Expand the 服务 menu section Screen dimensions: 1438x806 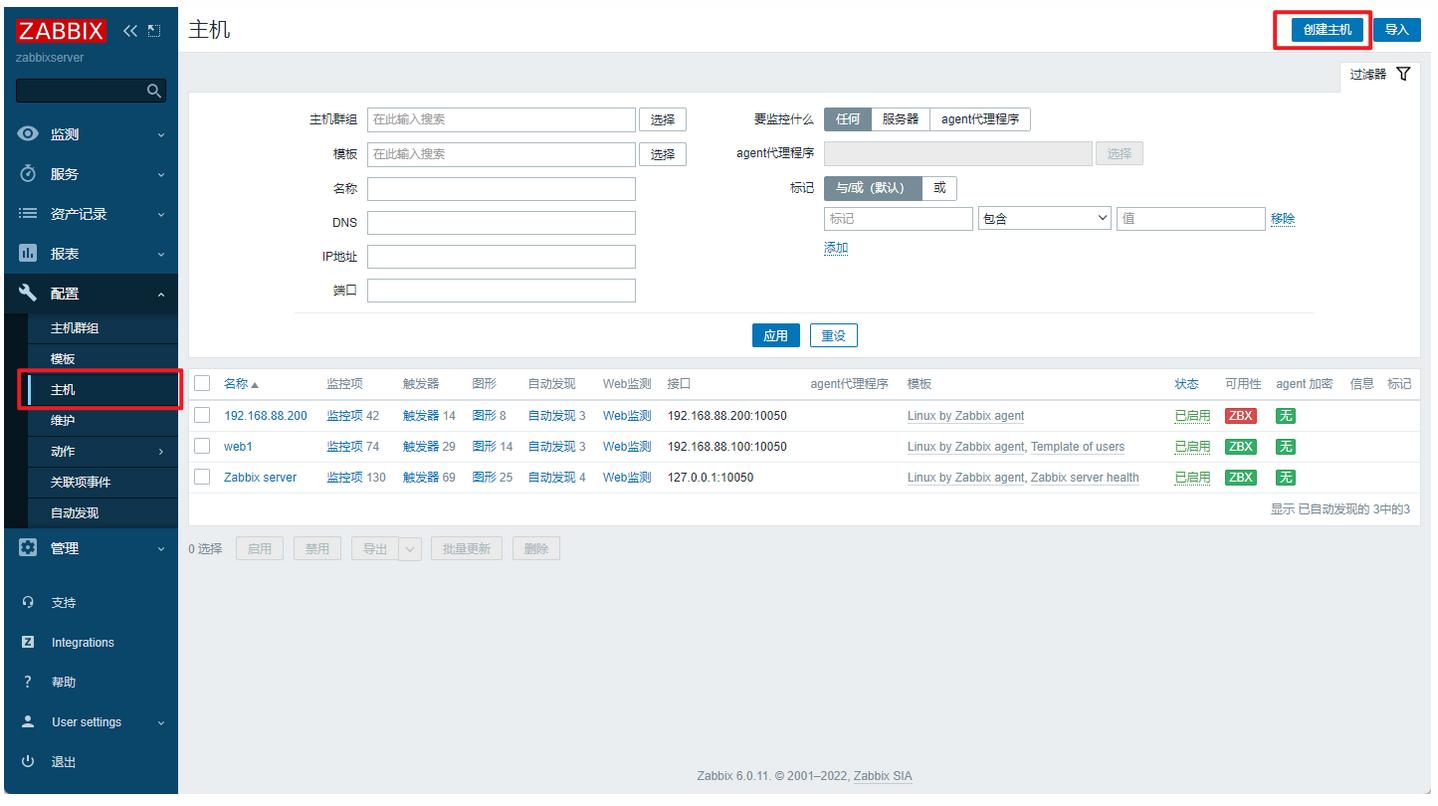(161, 175)
